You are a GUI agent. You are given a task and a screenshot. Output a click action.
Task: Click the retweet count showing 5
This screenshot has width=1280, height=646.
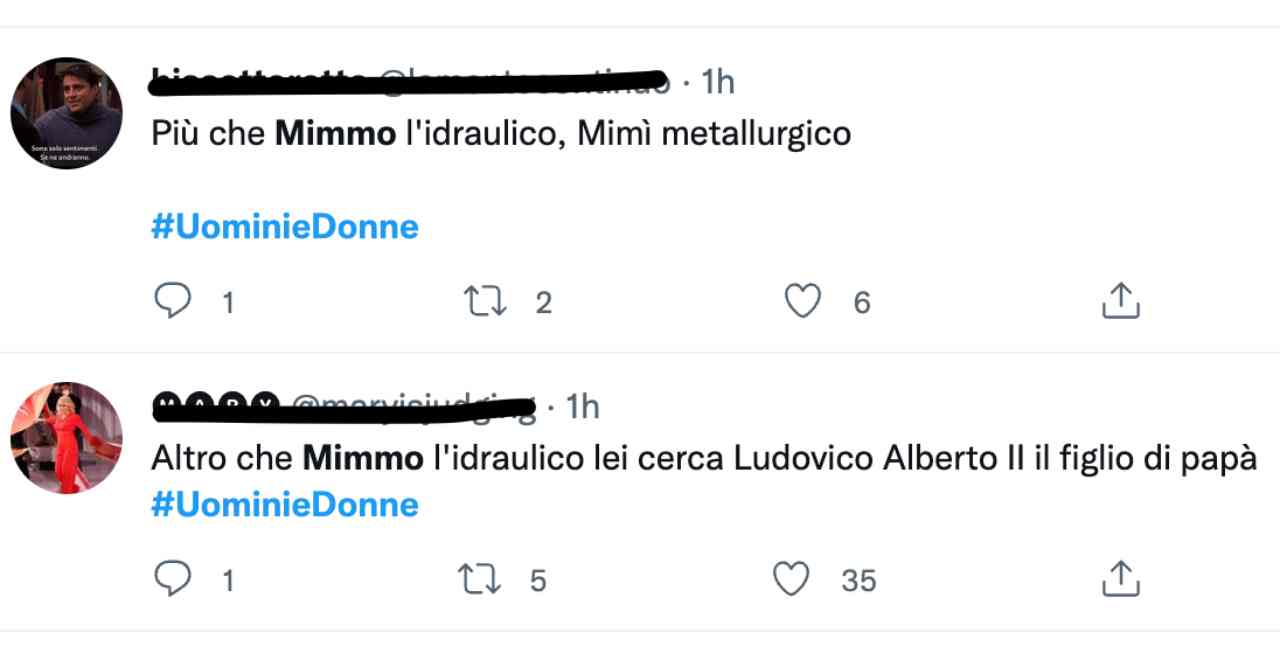(x=538, y=580)
